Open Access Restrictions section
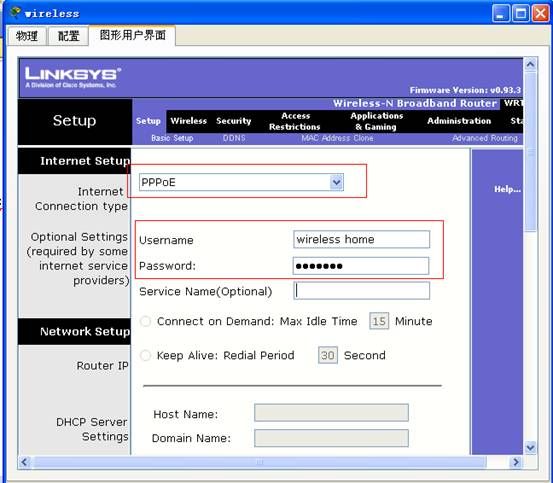 (x=295, y=121)
